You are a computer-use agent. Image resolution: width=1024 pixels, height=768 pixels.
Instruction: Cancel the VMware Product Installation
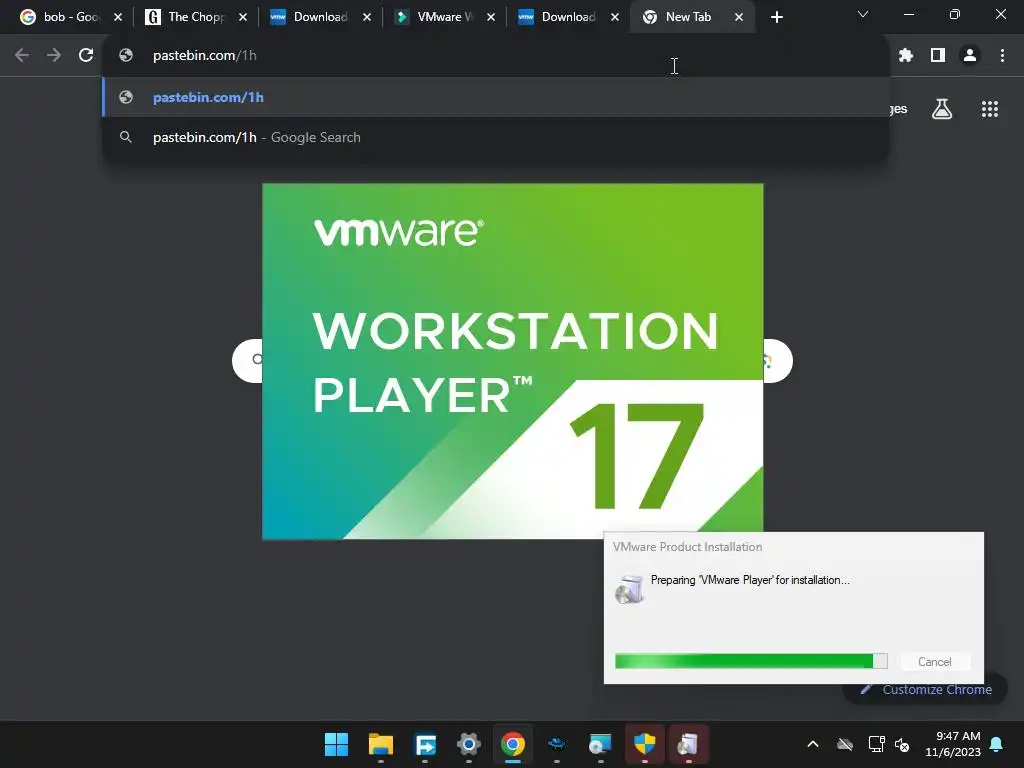(x=935, y=662)
